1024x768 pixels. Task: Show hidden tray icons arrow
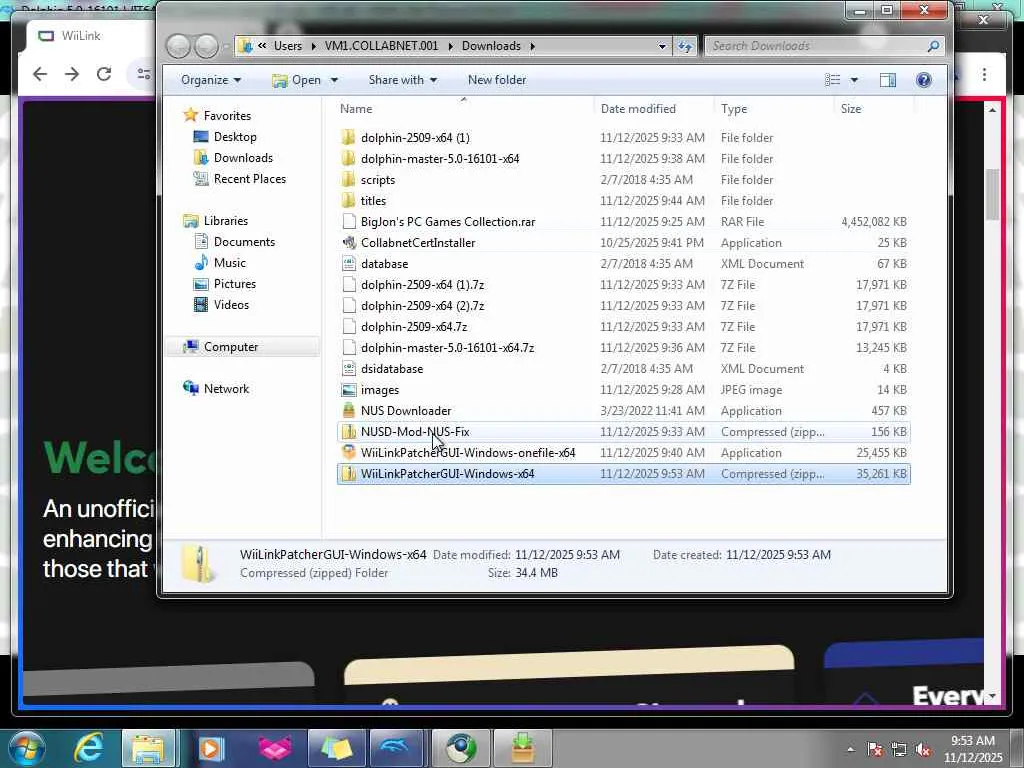pos(851,749)
